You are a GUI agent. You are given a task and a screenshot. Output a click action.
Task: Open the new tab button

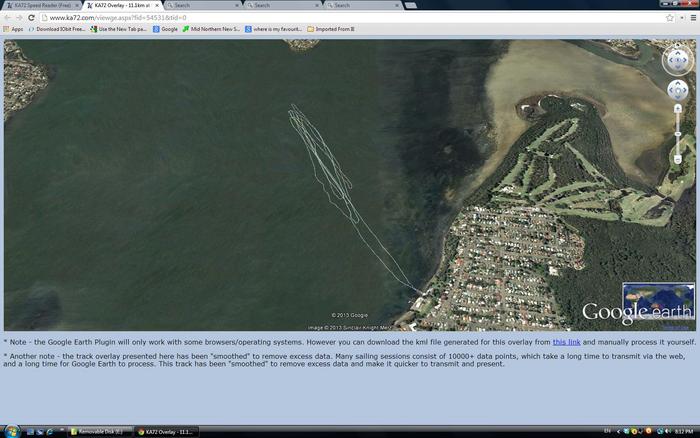(408, 5)
